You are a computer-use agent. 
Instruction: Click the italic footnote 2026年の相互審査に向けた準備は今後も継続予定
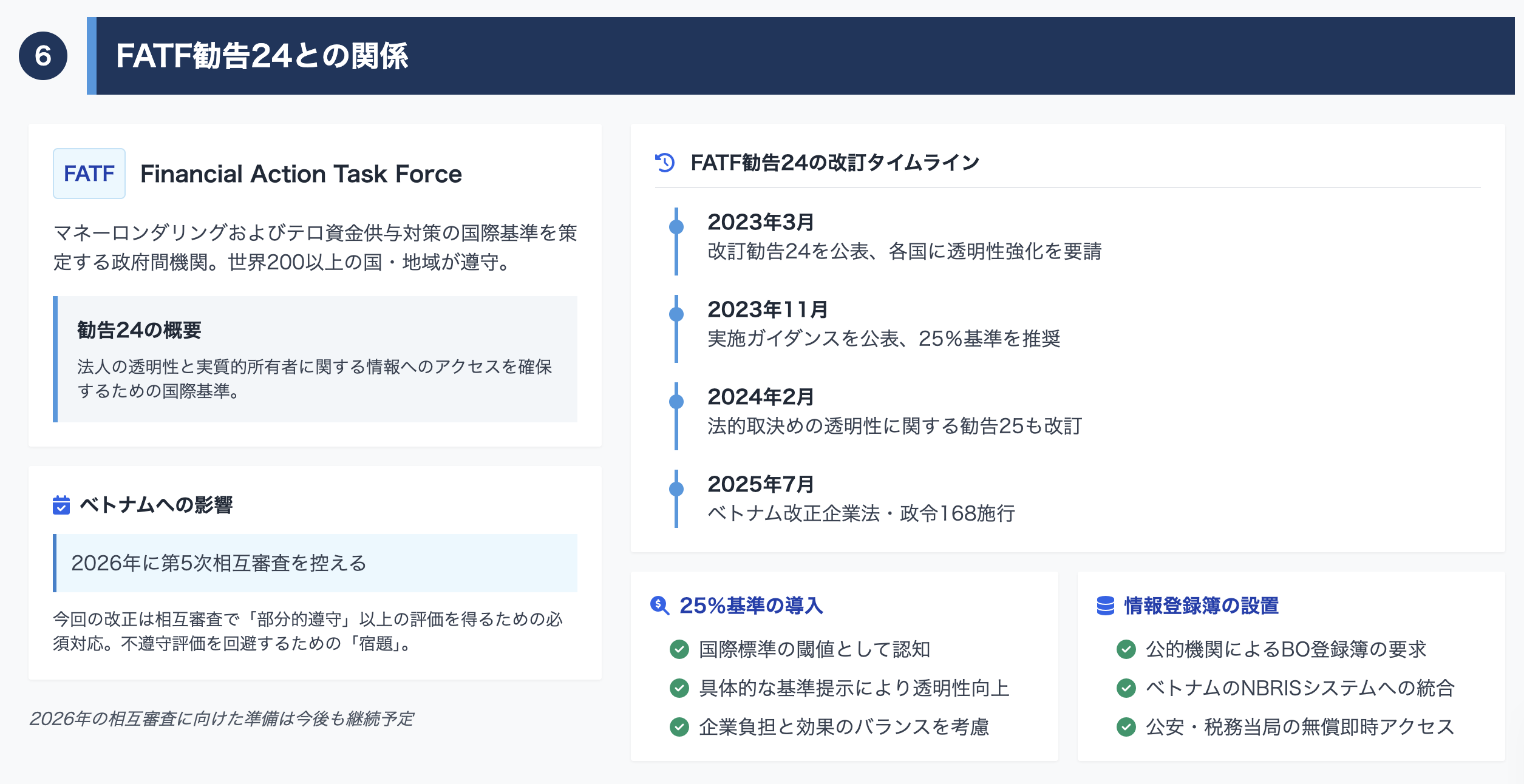(x=222, y=719)
